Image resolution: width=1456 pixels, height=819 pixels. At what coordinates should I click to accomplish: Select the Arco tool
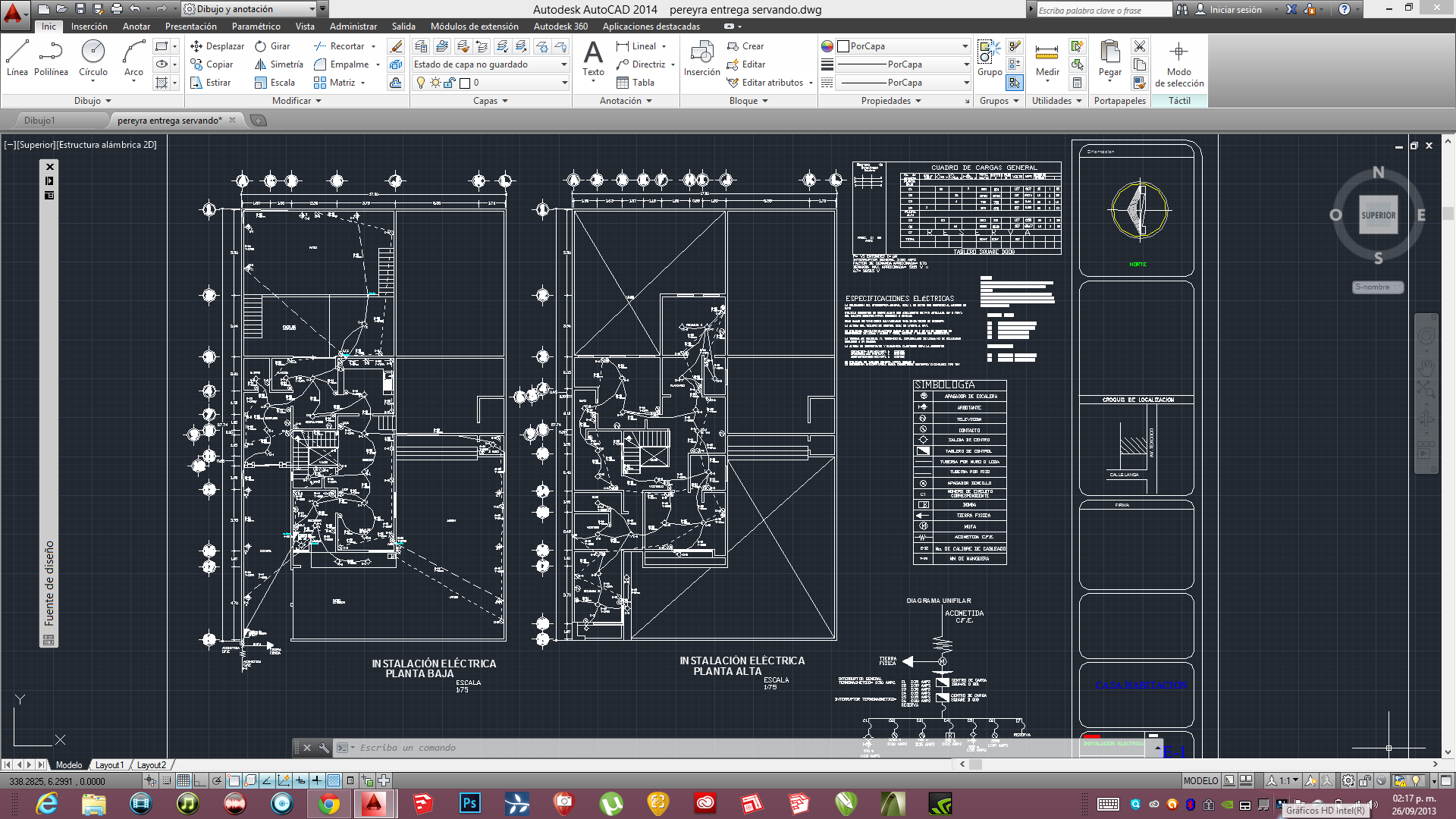click(x=133, y=58)
